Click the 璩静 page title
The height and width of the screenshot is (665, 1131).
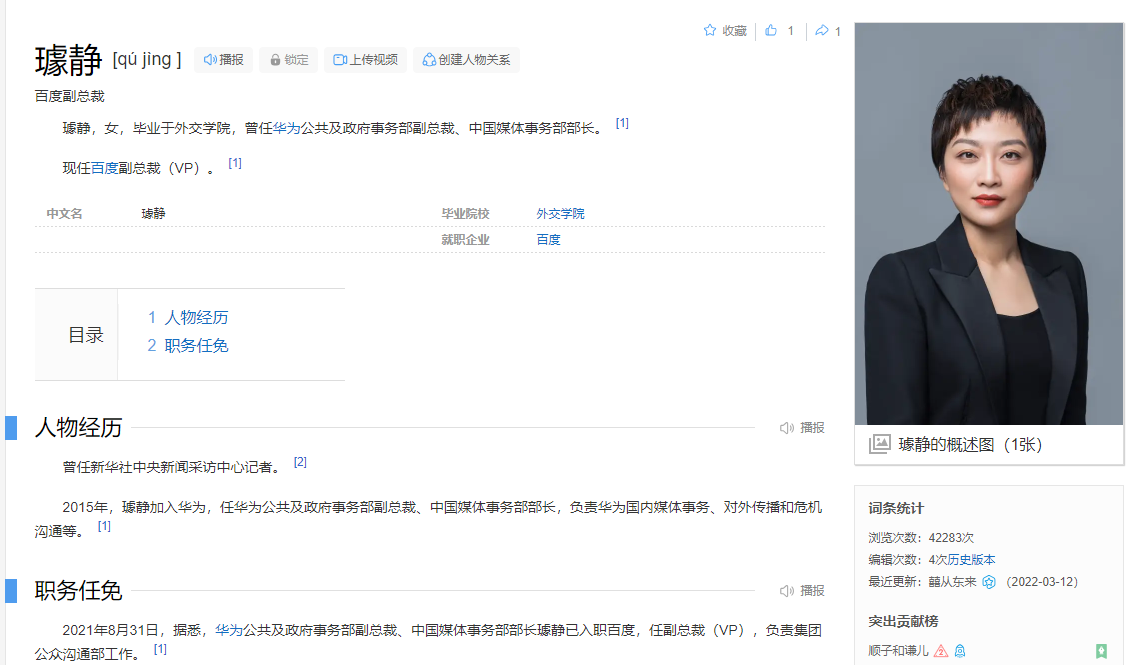click(x=69, y=60)
